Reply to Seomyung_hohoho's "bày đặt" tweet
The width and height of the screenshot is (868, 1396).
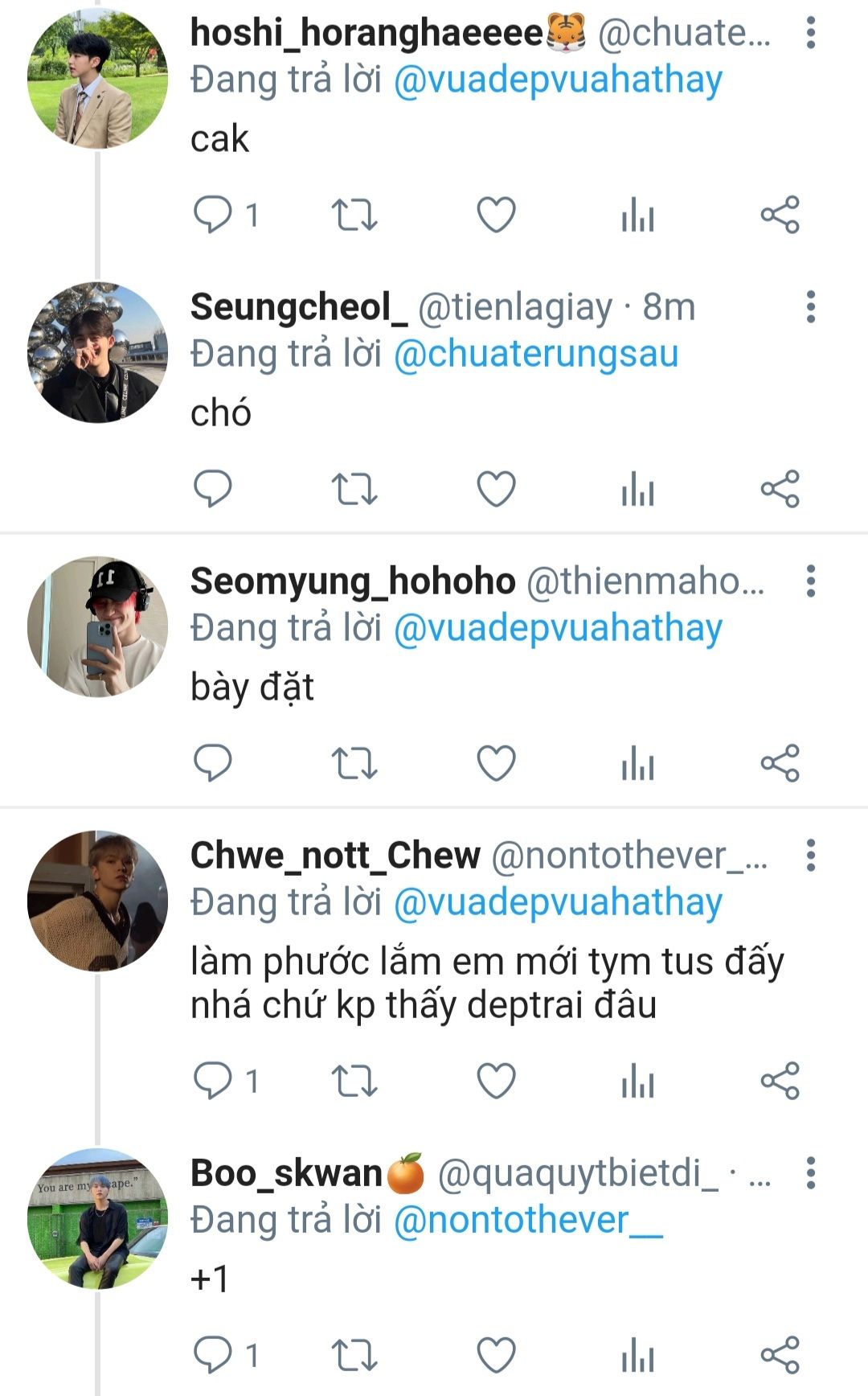tap(213, 763)
